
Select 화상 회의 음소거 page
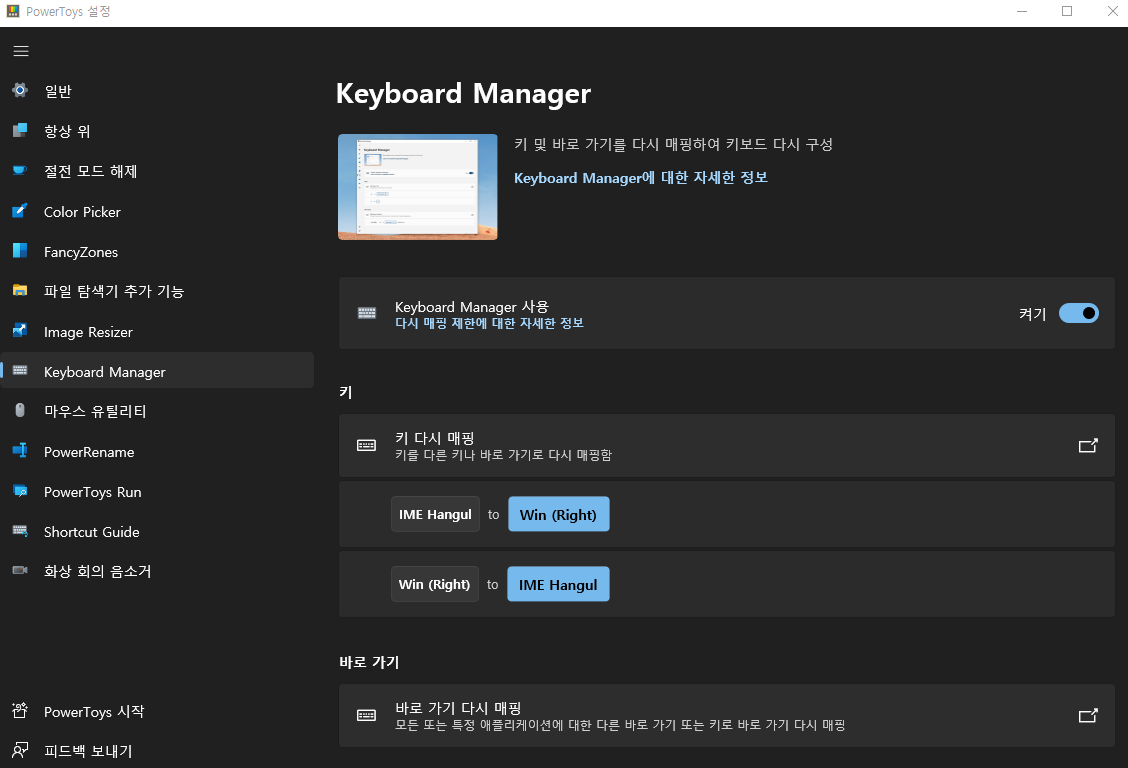click(157, 572)
